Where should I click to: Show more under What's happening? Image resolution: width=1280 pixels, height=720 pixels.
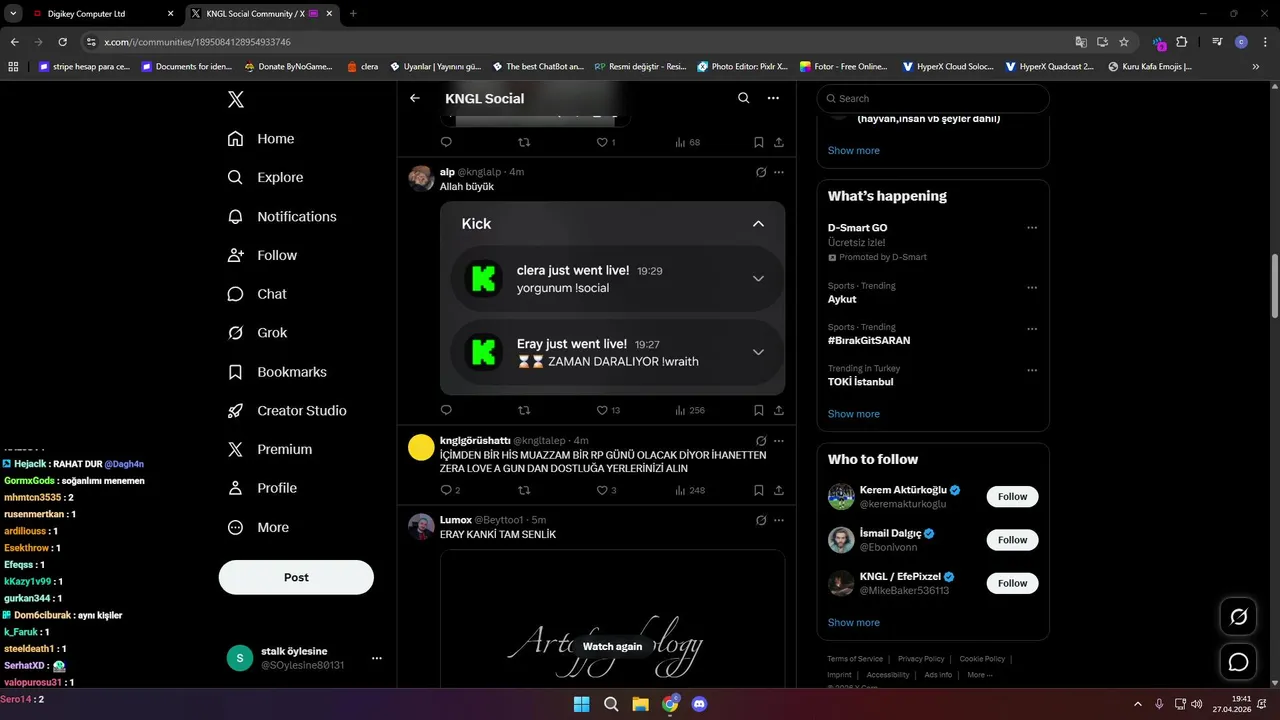(854, 414)
